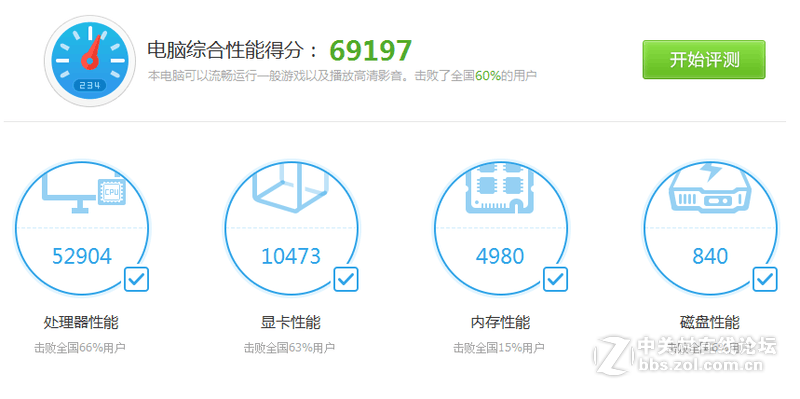Click the 内存性能 label

click(500, 322)
